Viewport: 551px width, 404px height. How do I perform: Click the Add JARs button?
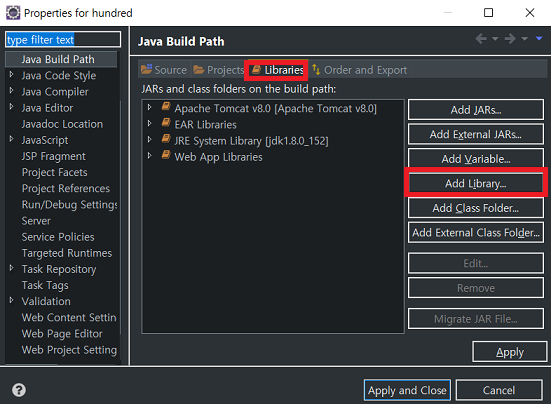[476, 110]
